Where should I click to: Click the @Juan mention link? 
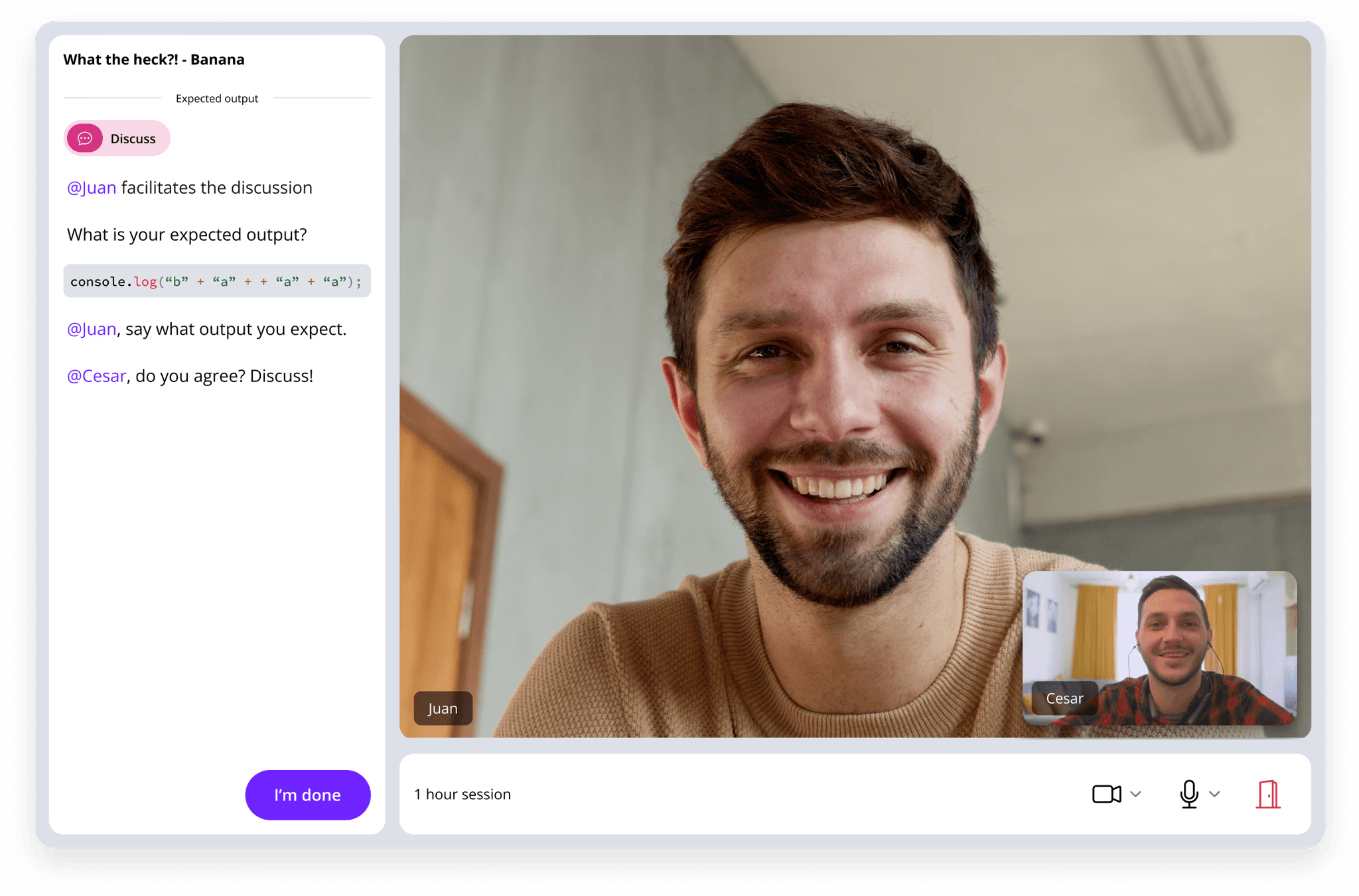[92, 188]
